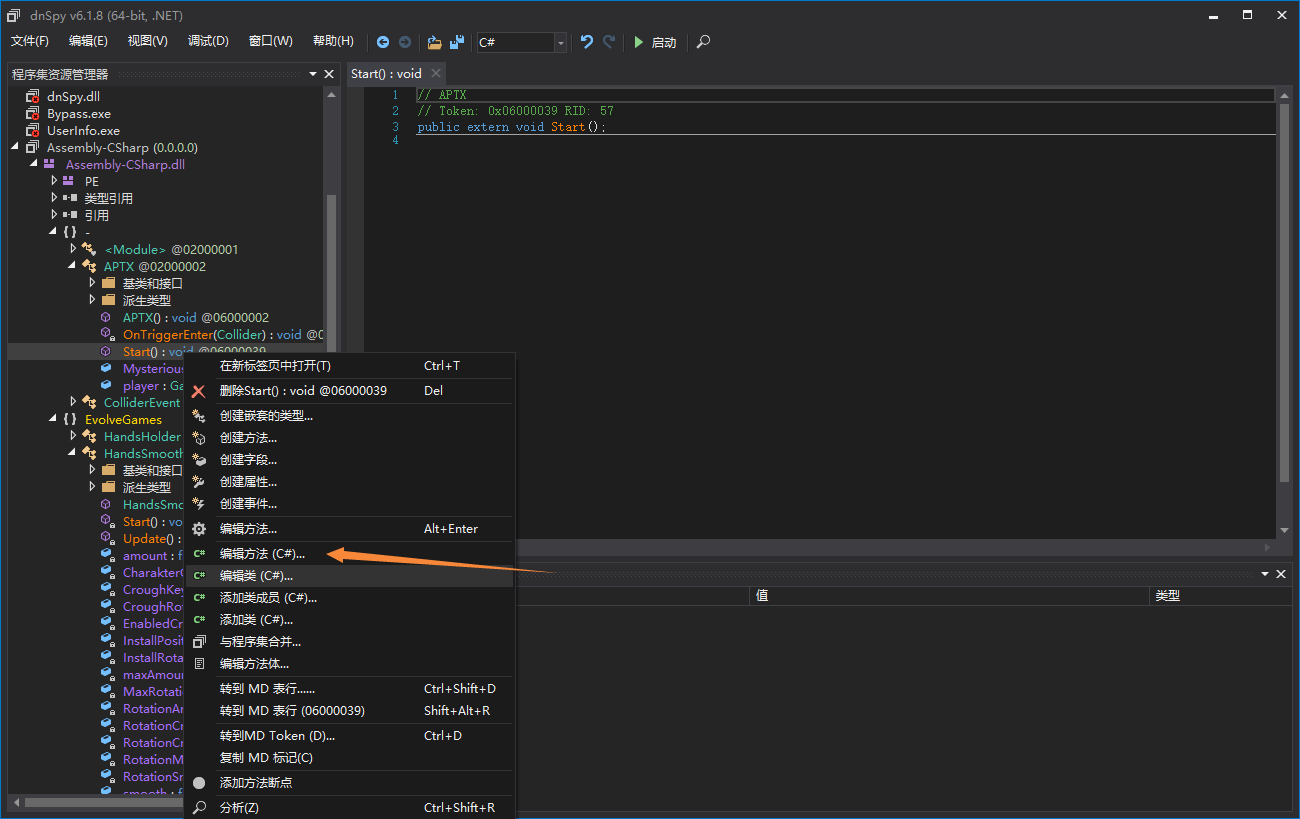Click the redo toolbar icon

pyautogui.click(x=609, y=42)
